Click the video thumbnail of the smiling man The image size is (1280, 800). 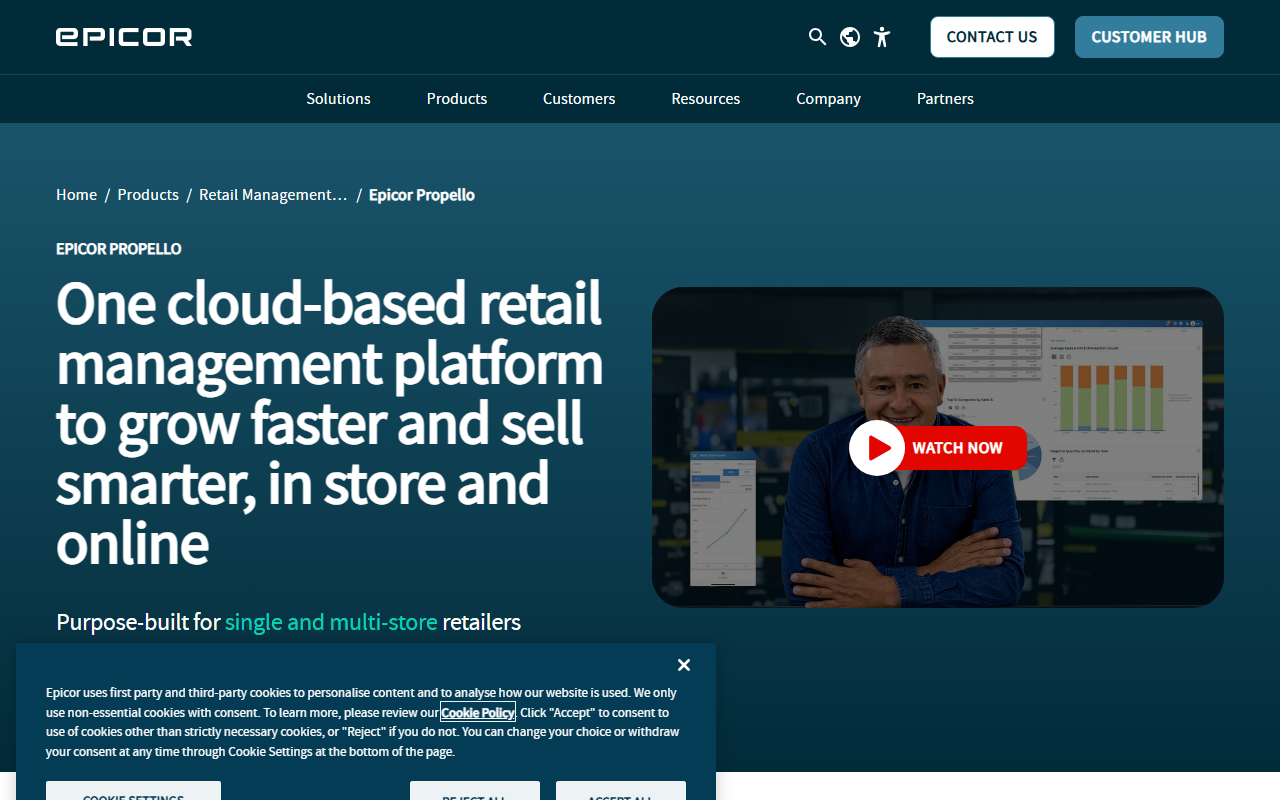click(x=938, y=447)
